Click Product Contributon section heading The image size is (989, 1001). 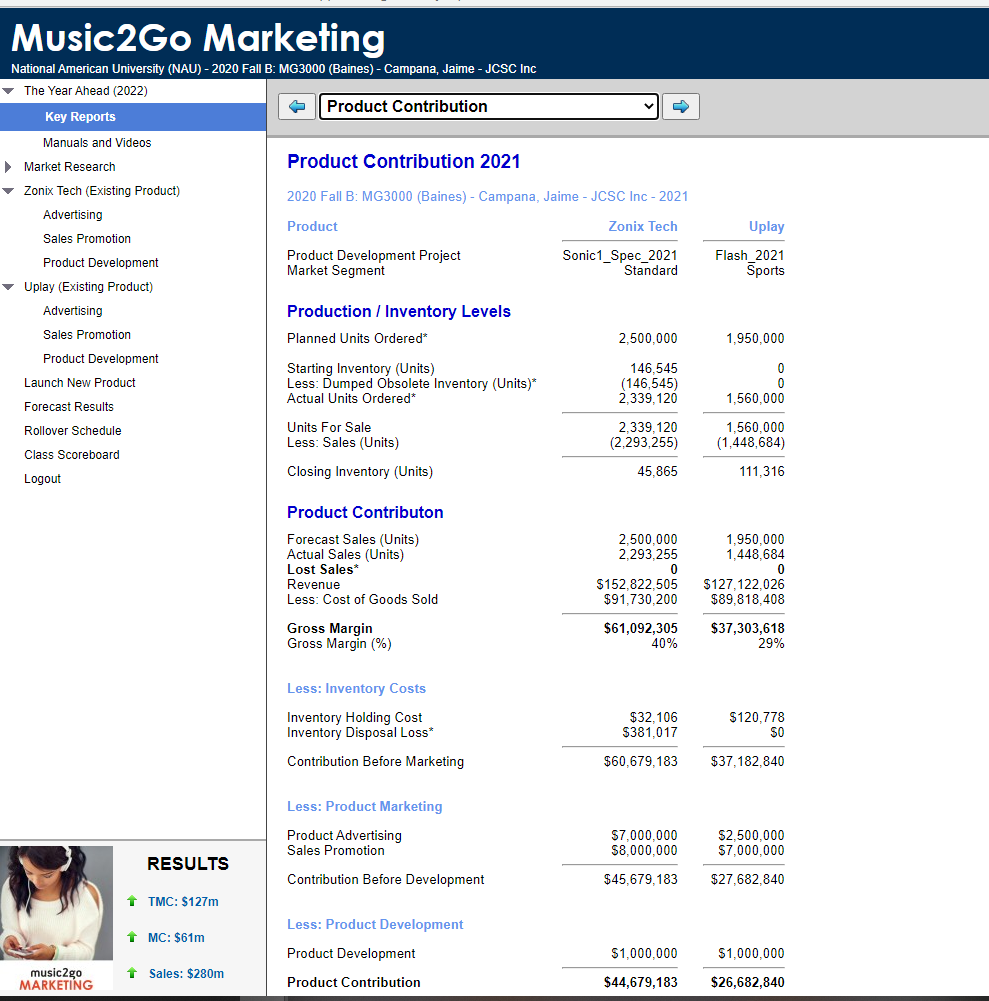point(365,513)
